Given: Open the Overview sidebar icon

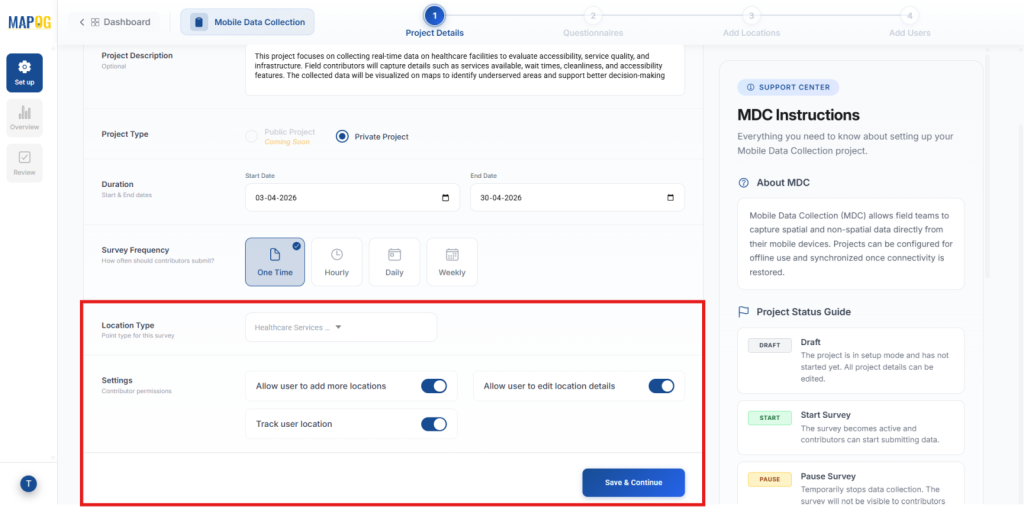Looking at the screenshot, I should coord(24,117).
